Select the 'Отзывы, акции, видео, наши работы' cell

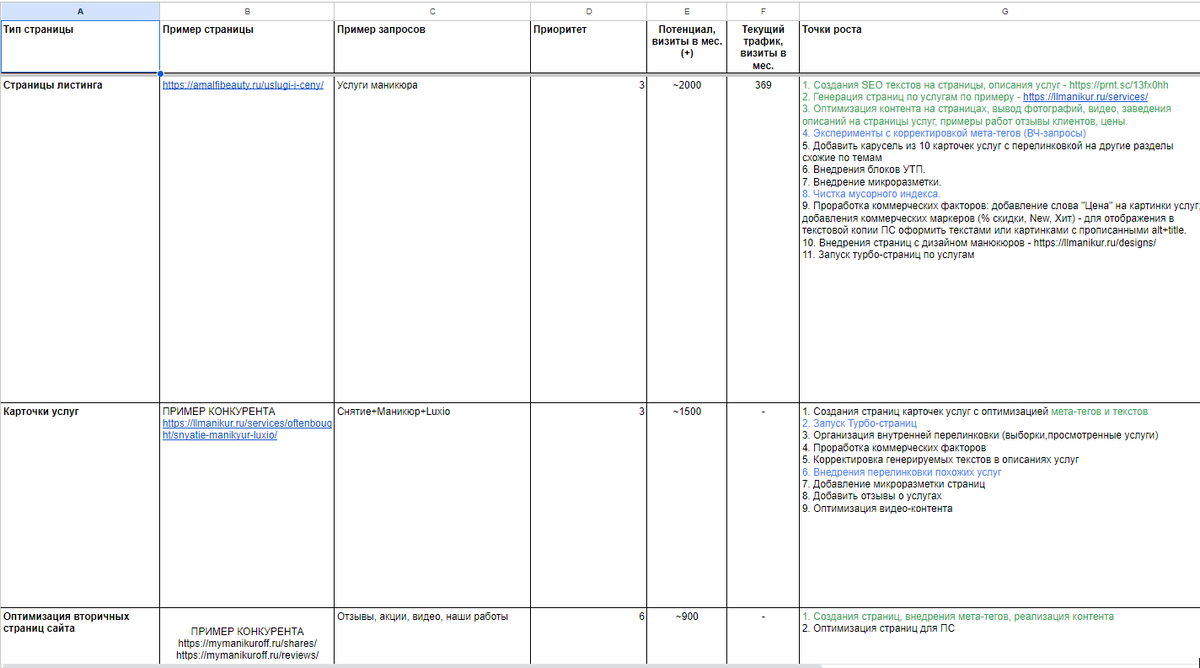[432, 634]
